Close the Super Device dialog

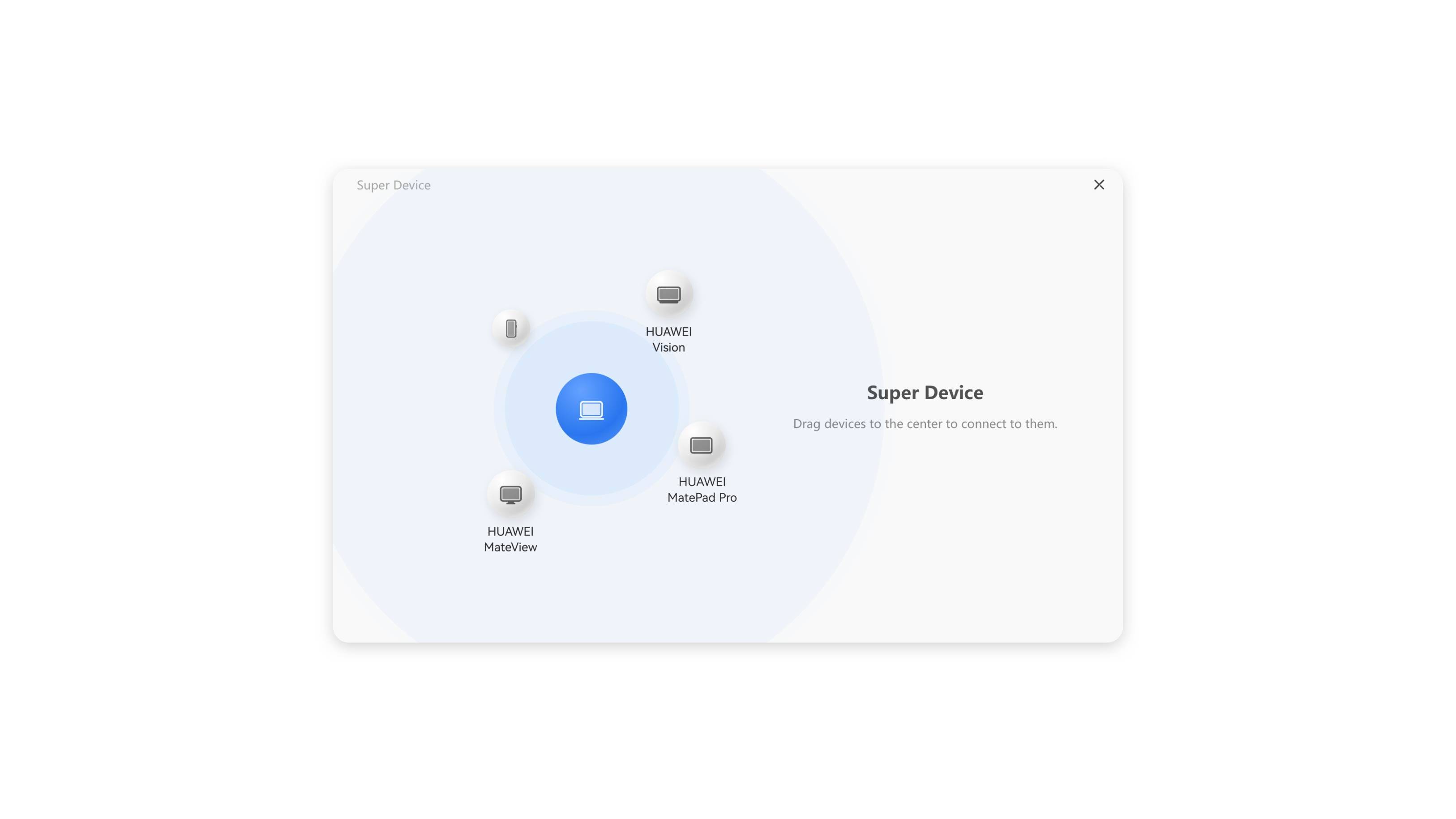pos(1099,185)
